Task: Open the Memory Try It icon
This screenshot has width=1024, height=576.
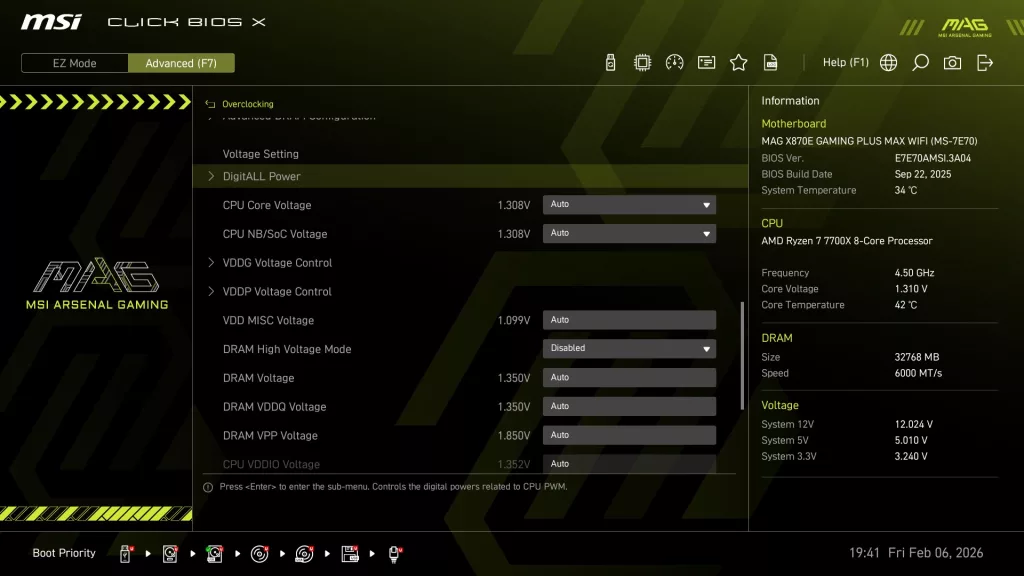Action: (x=706, y=62)
